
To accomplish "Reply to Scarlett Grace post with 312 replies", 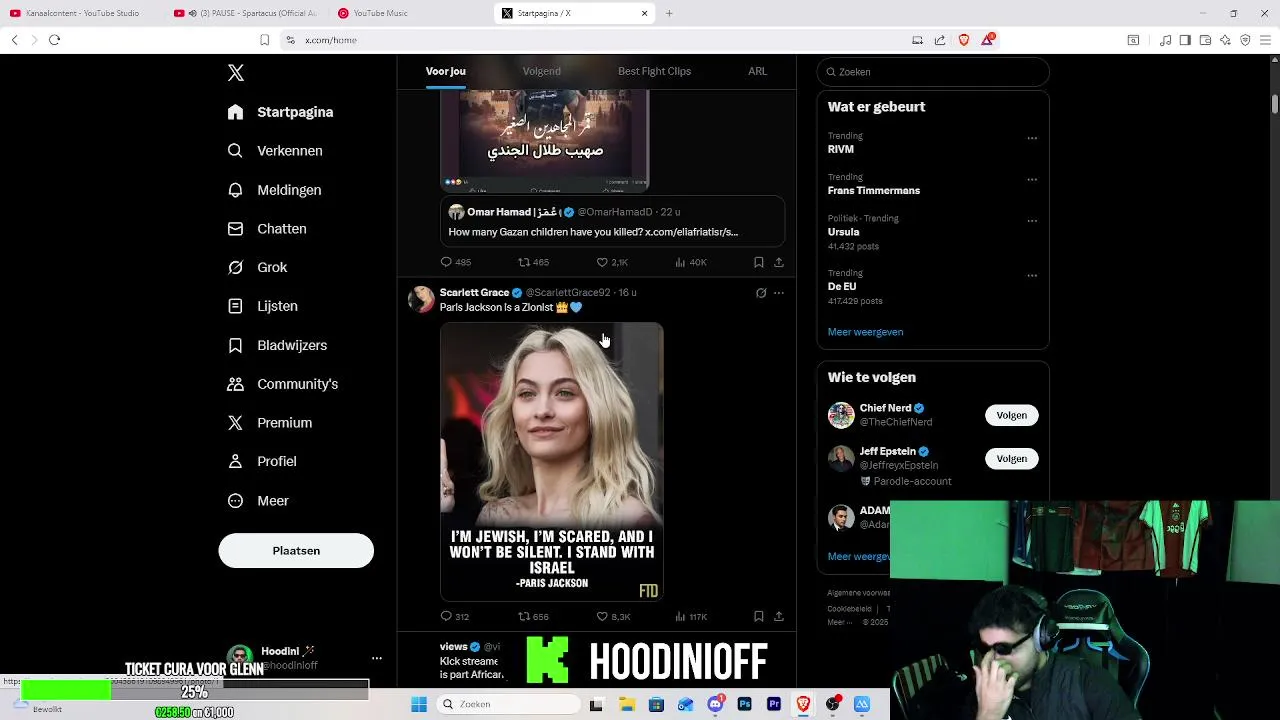I will coord(455,616).
